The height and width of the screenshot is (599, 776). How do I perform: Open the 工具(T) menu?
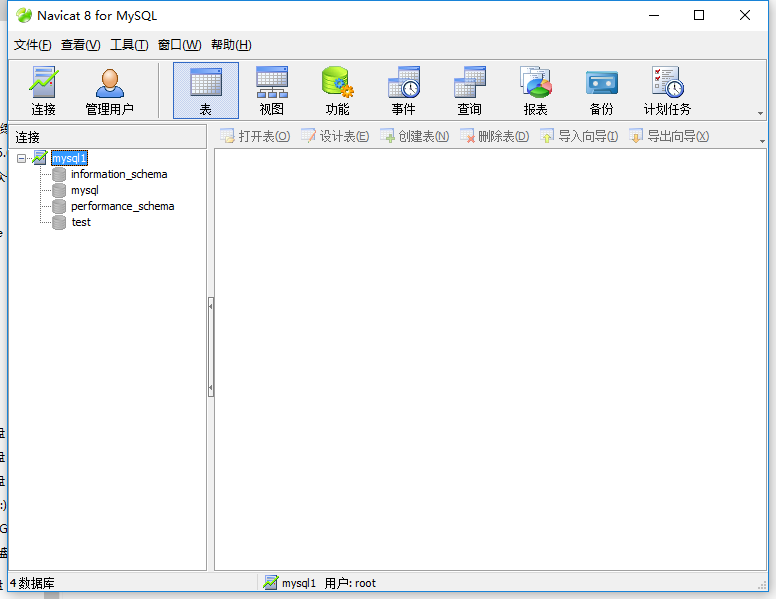tap(129, 45)
